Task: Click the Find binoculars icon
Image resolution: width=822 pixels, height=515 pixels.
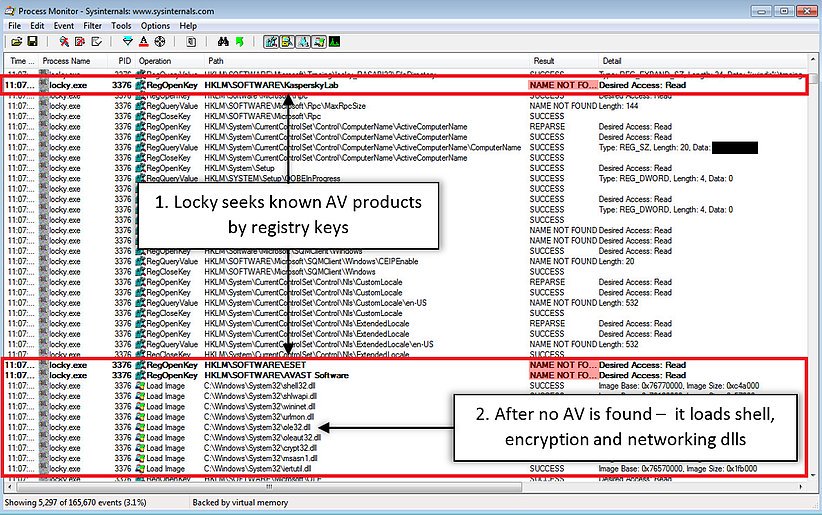Action: tap(223, 41)
